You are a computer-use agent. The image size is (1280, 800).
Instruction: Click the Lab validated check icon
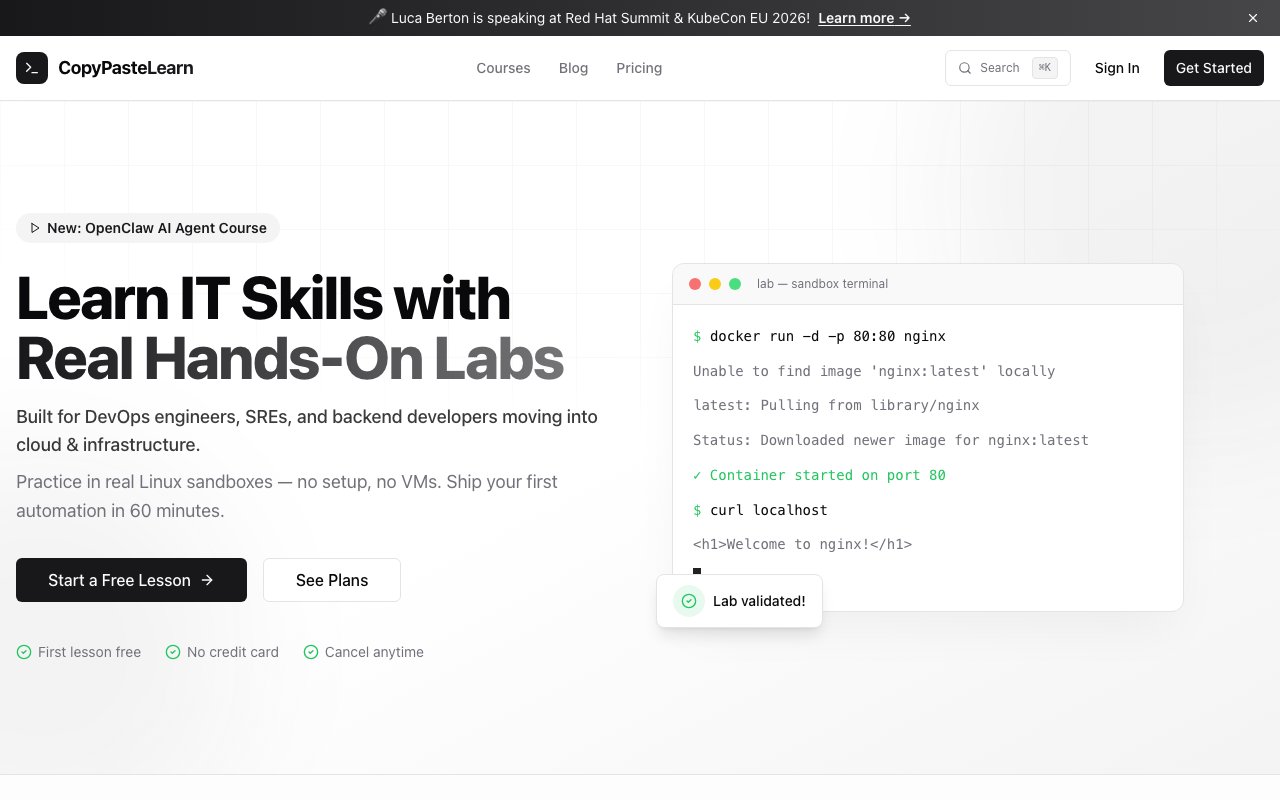688,601
